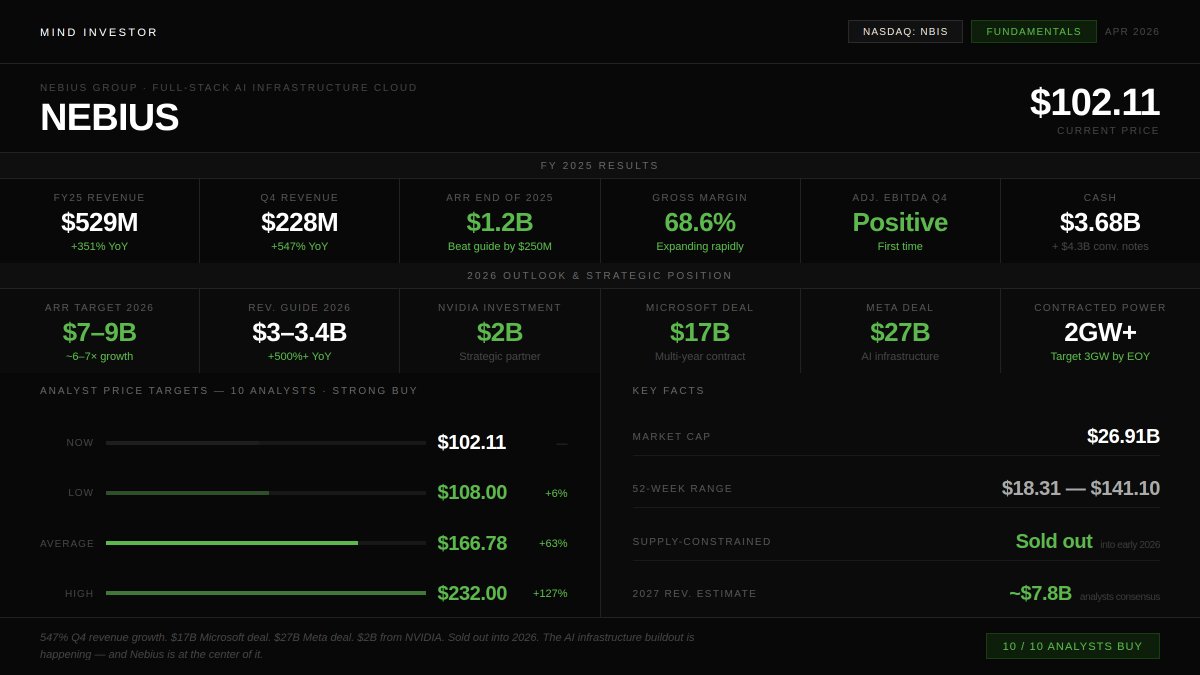Image resolution: width=1200 pixels, height=675 pixels.
Task: Click the $108.00 low target price
Action: coord(472,493)
